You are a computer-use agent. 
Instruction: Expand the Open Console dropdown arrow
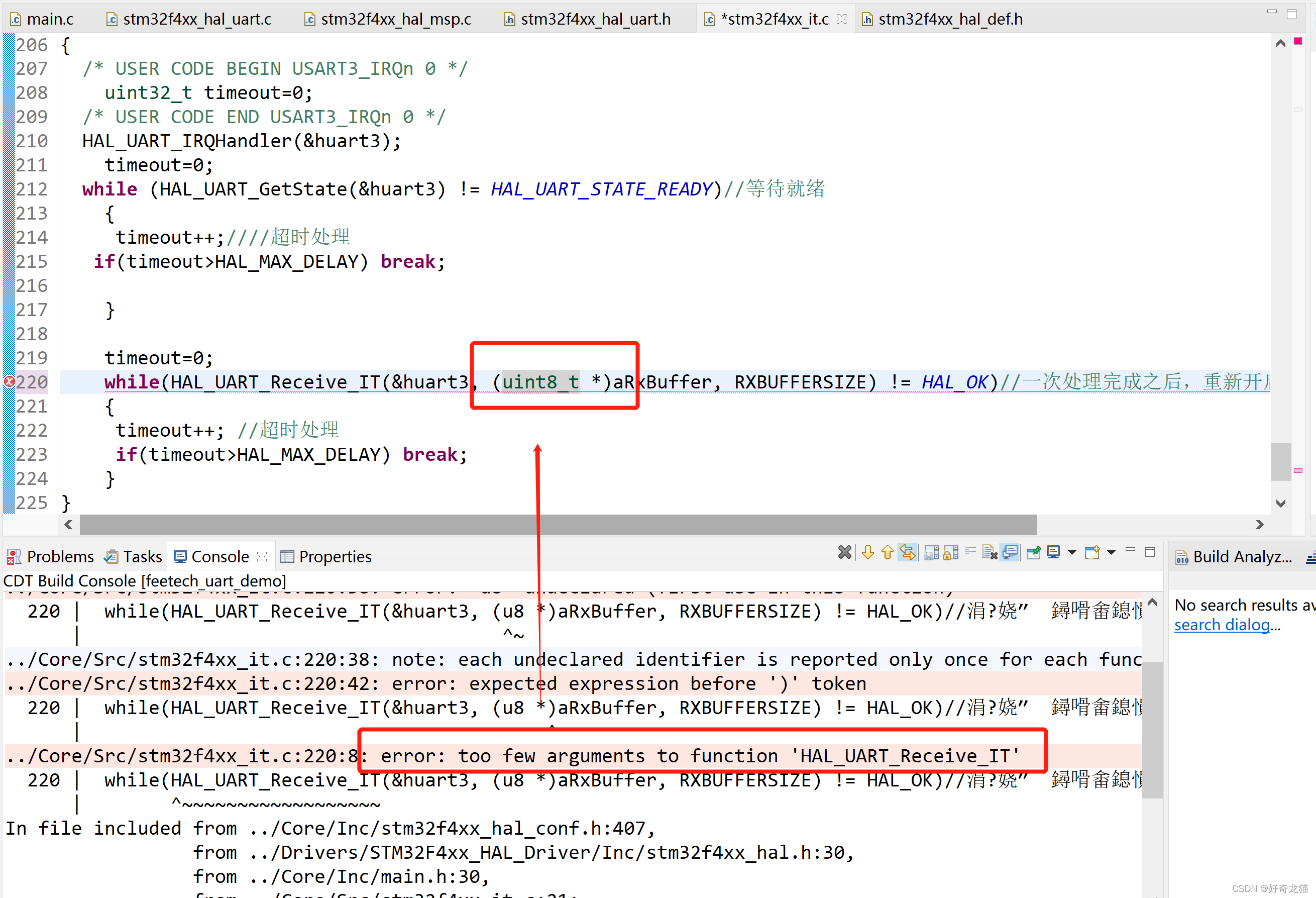1111,552
